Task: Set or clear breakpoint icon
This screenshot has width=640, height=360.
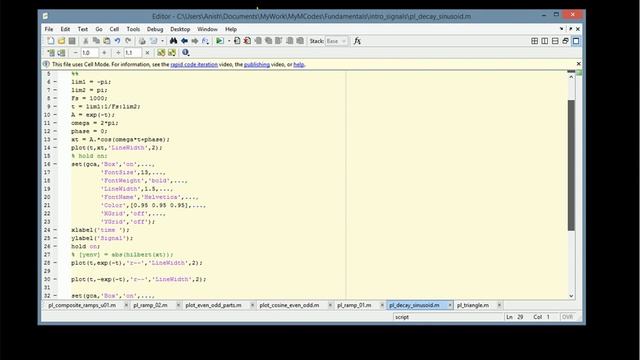Action: 237,41
